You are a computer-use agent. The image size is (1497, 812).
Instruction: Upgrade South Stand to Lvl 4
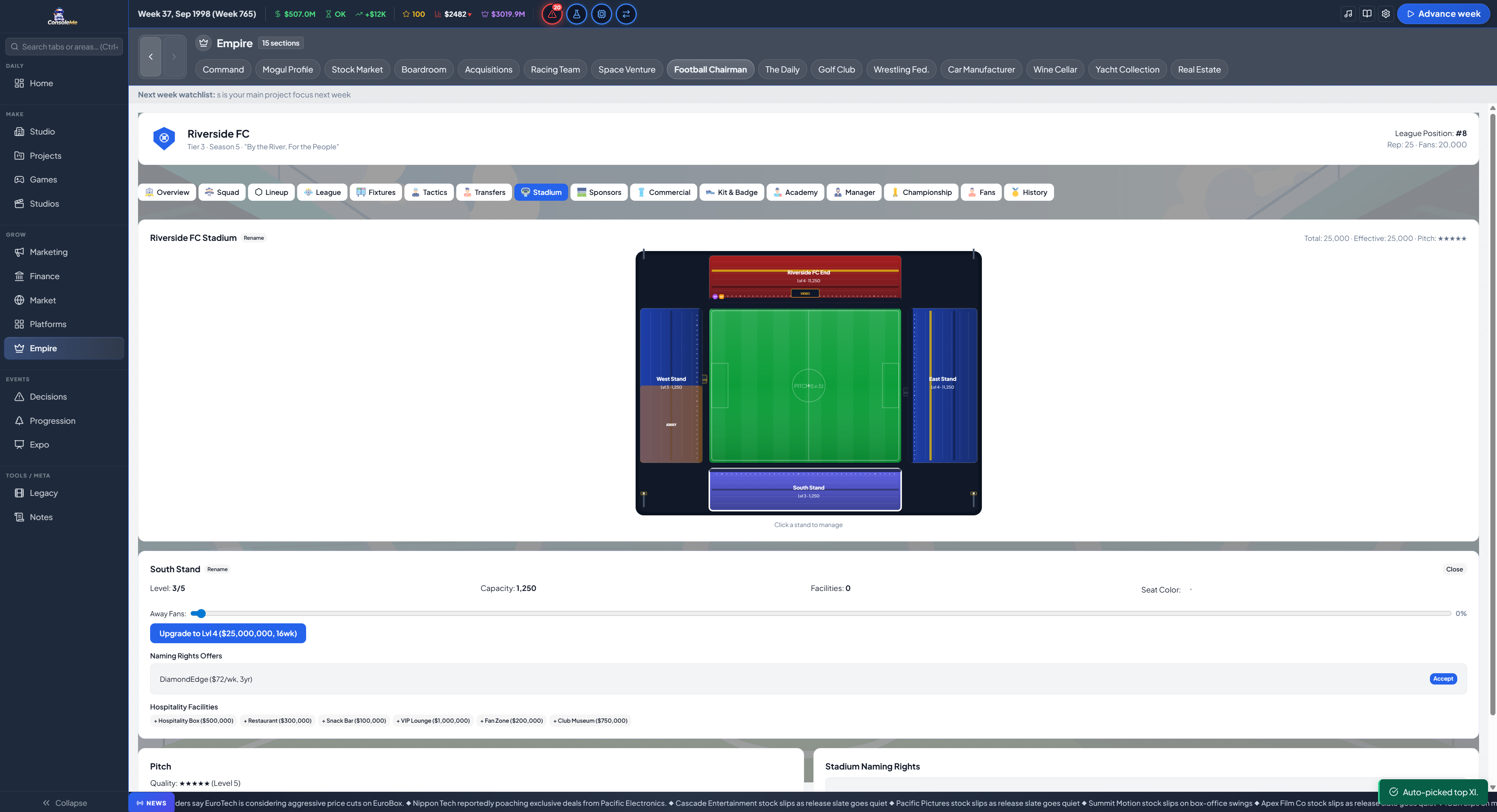pos(228,634)
